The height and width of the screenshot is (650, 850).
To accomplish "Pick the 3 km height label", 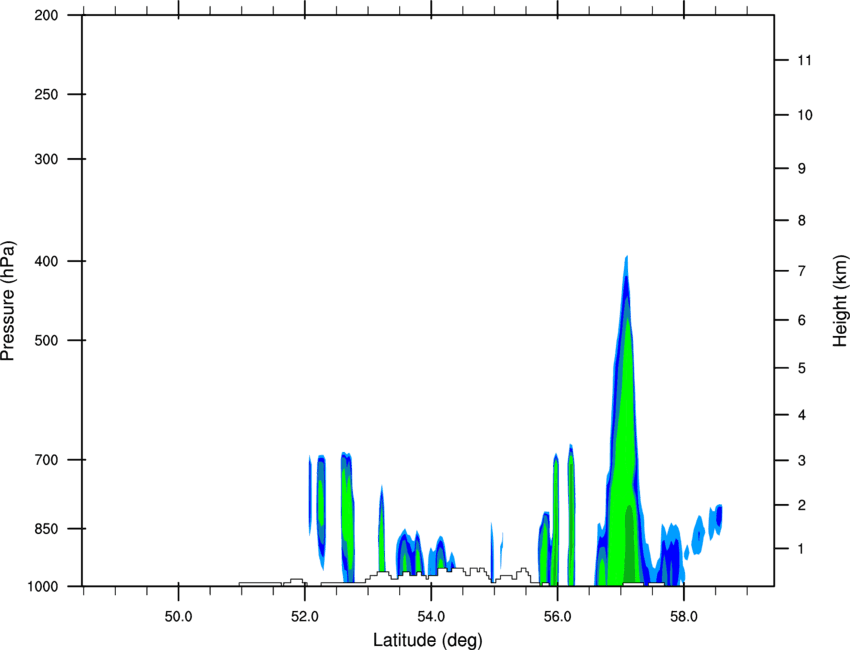I will pyautogui.click(x=802, y=461).
